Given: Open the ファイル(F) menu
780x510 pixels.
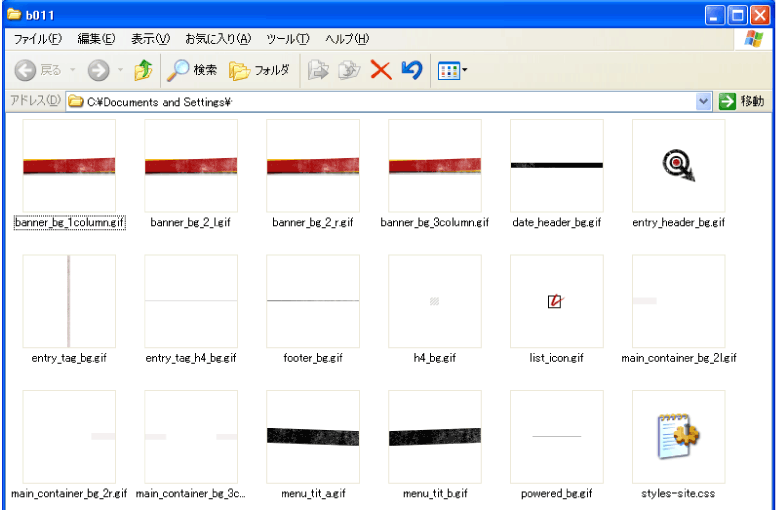Looking at the screenshot, I should 37,39.
